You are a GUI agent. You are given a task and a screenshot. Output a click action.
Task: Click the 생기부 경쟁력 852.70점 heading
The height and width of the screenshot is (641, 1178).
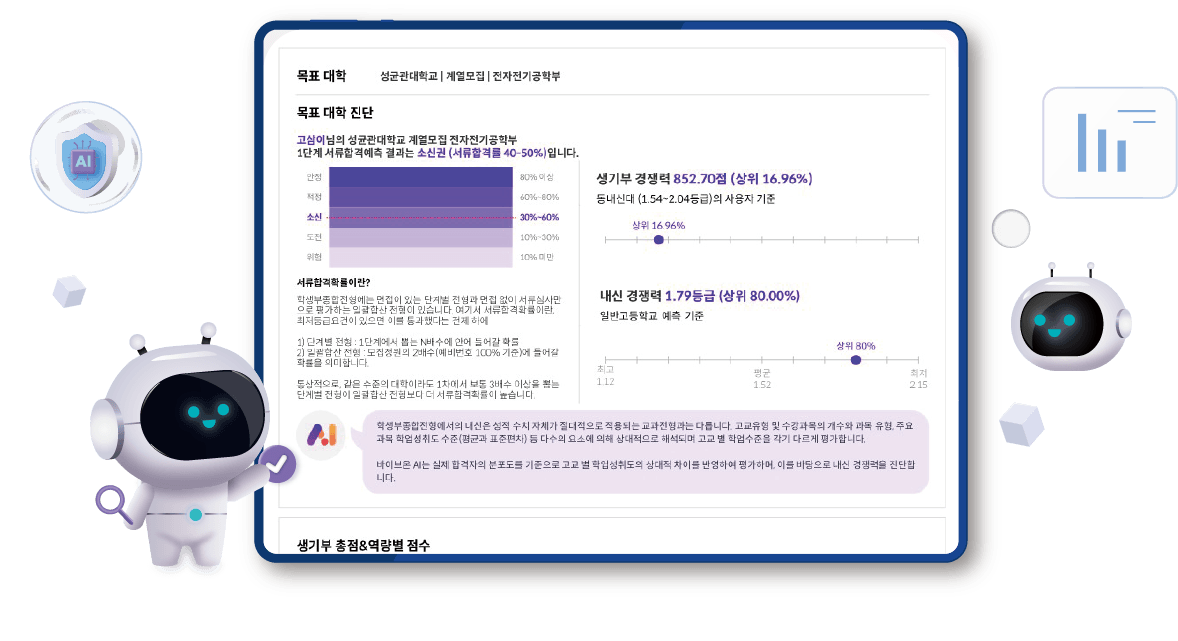(x=705, y=179)
